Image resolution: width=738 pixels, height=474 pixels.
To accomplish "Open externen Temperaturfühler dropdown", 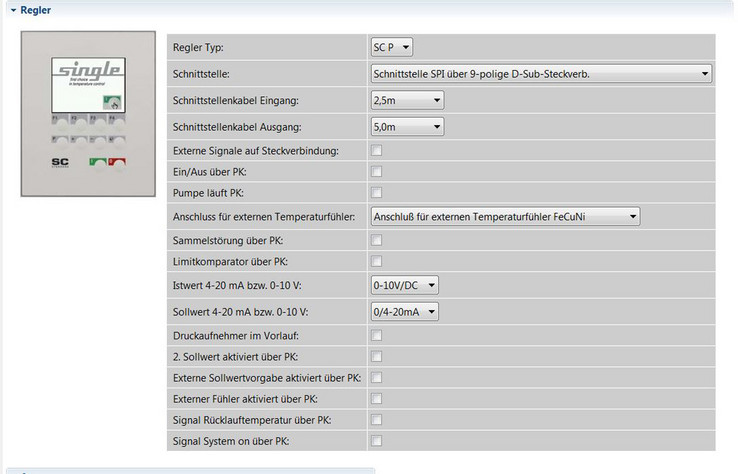I will tap(505, 217).
